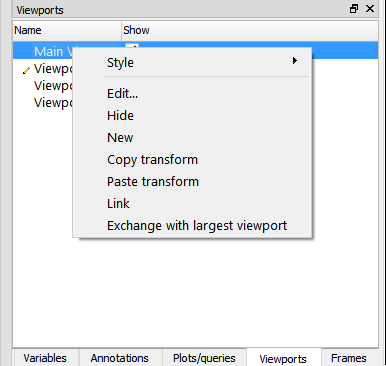Switch to the Frames tab

(349, 358)
